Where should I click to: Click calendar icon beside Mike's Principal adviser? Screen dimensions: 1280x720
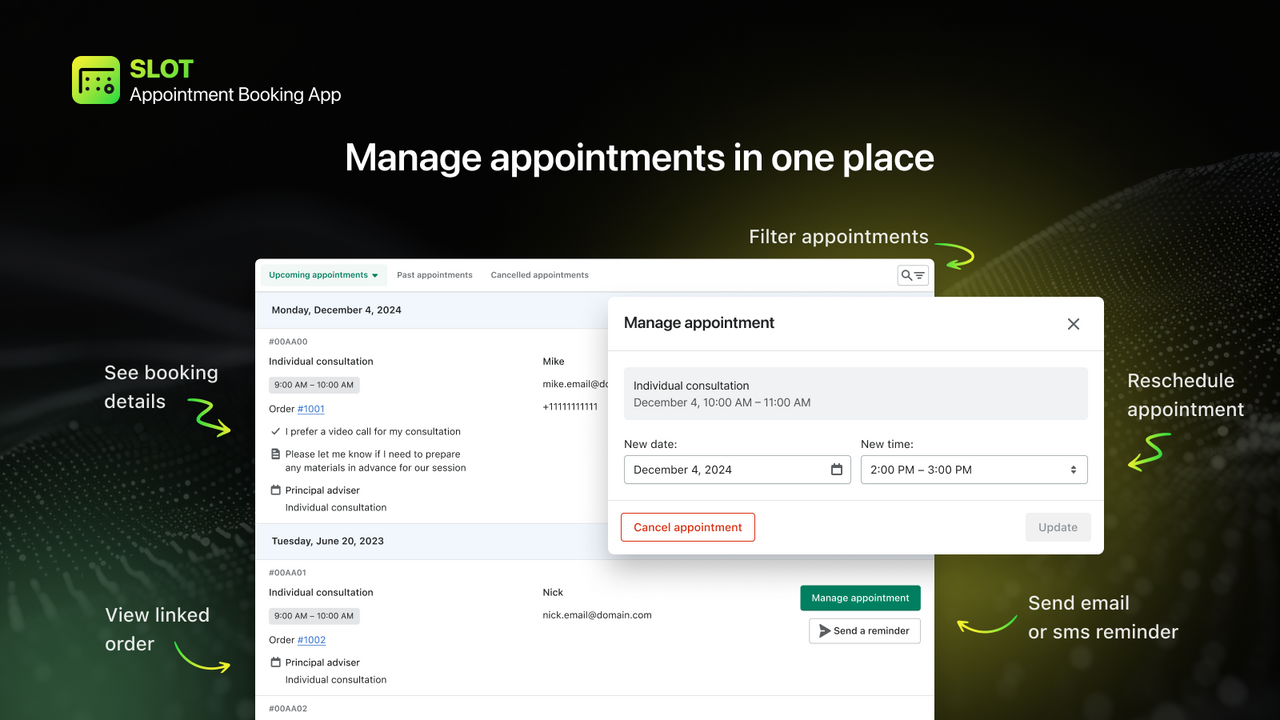coord(276,490)
